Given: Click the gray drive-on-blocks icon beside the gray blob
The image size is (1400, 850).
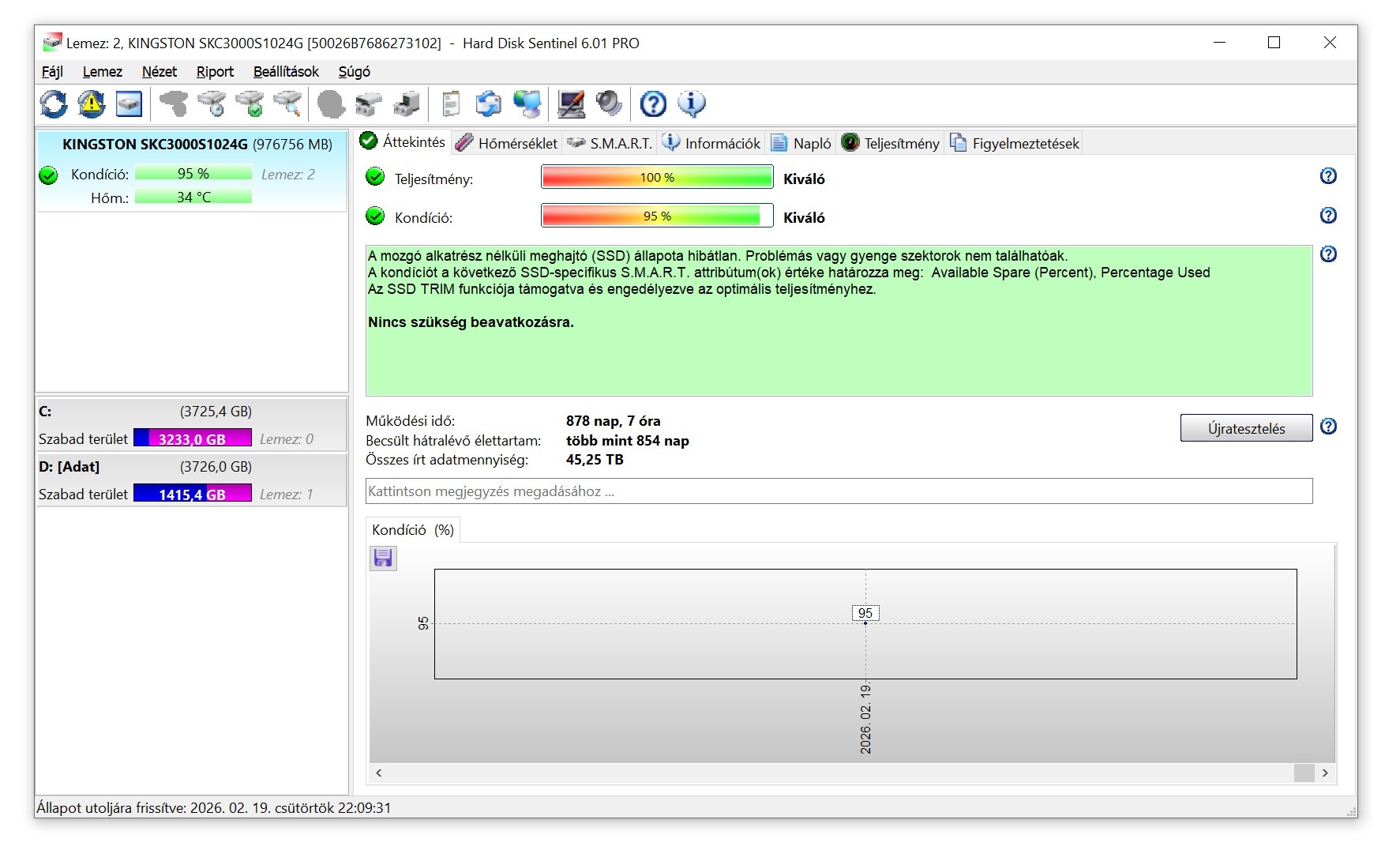Looking at the screenshot, I should pos(369,103).
